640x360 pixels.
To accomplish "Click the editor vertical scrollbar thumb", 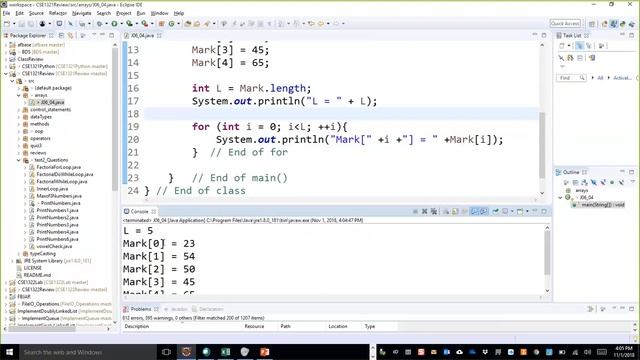I will (542, 144).
